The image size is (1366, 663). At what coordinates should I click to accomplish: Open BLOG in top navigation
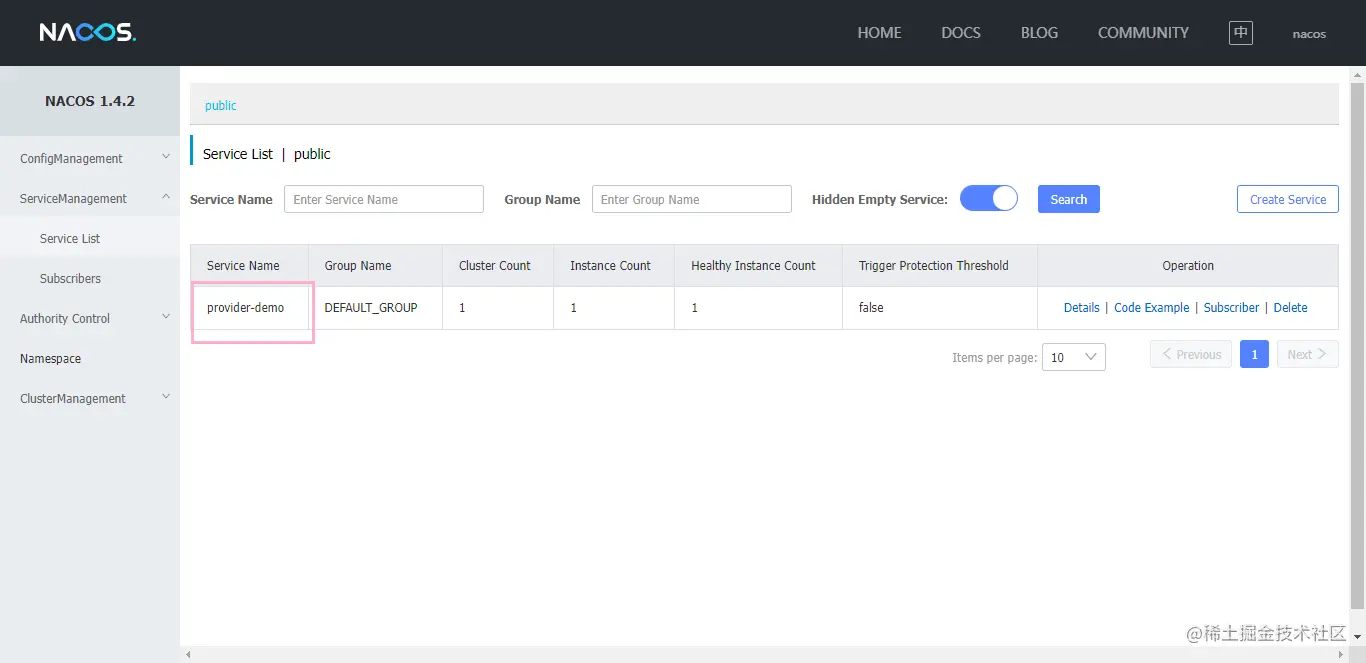click(1039, 33)
